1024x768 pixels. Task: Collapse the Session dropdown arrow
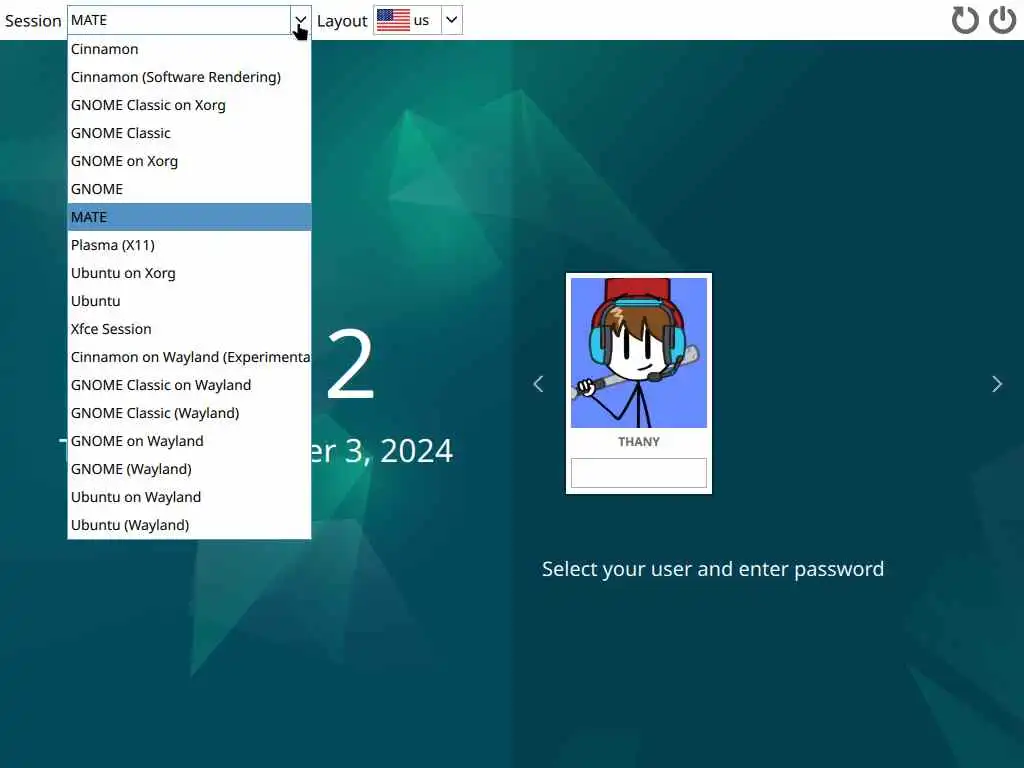point(300,20)
